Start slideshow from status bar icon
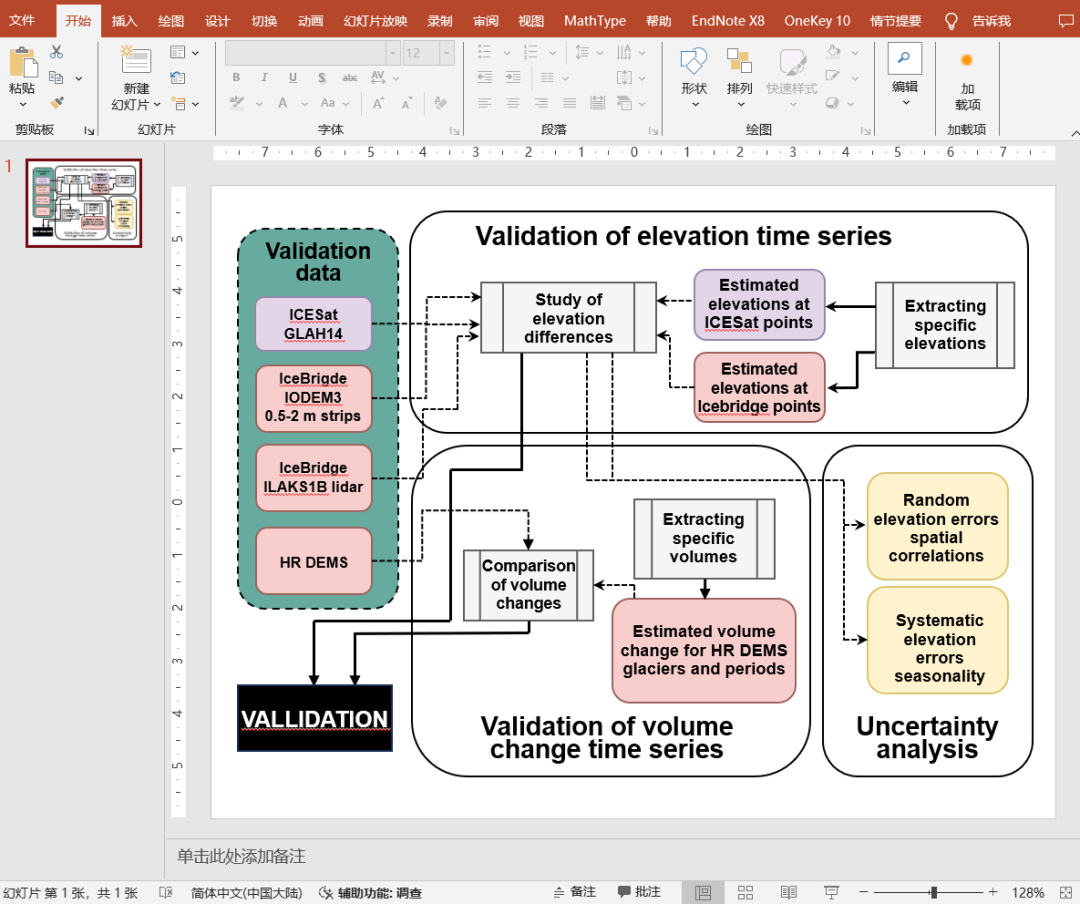1080x904 pixels. pos(831,892)
